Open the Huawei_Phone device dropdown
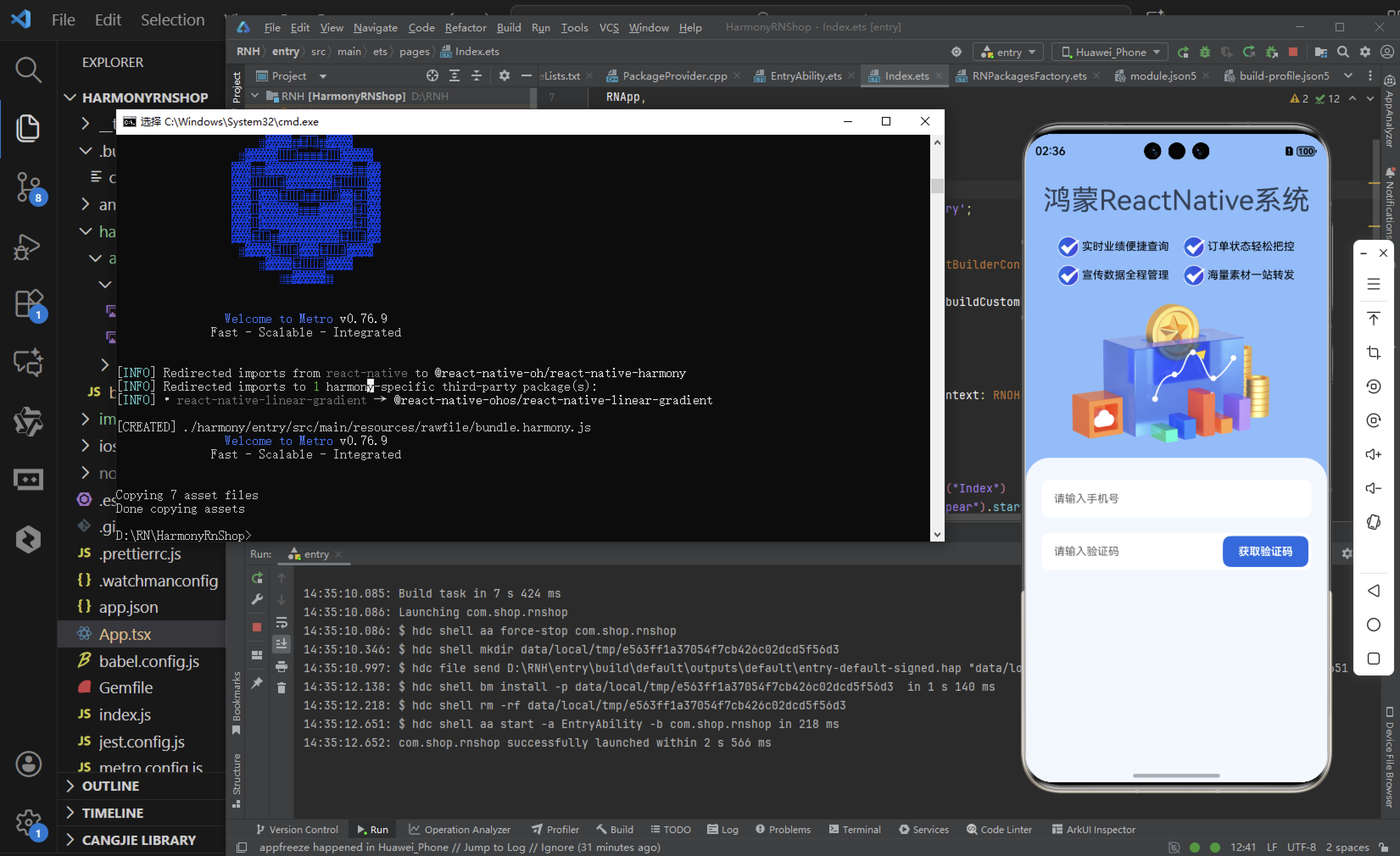The height and width of the screenshot is (856, 1400). coord(1110,52)
